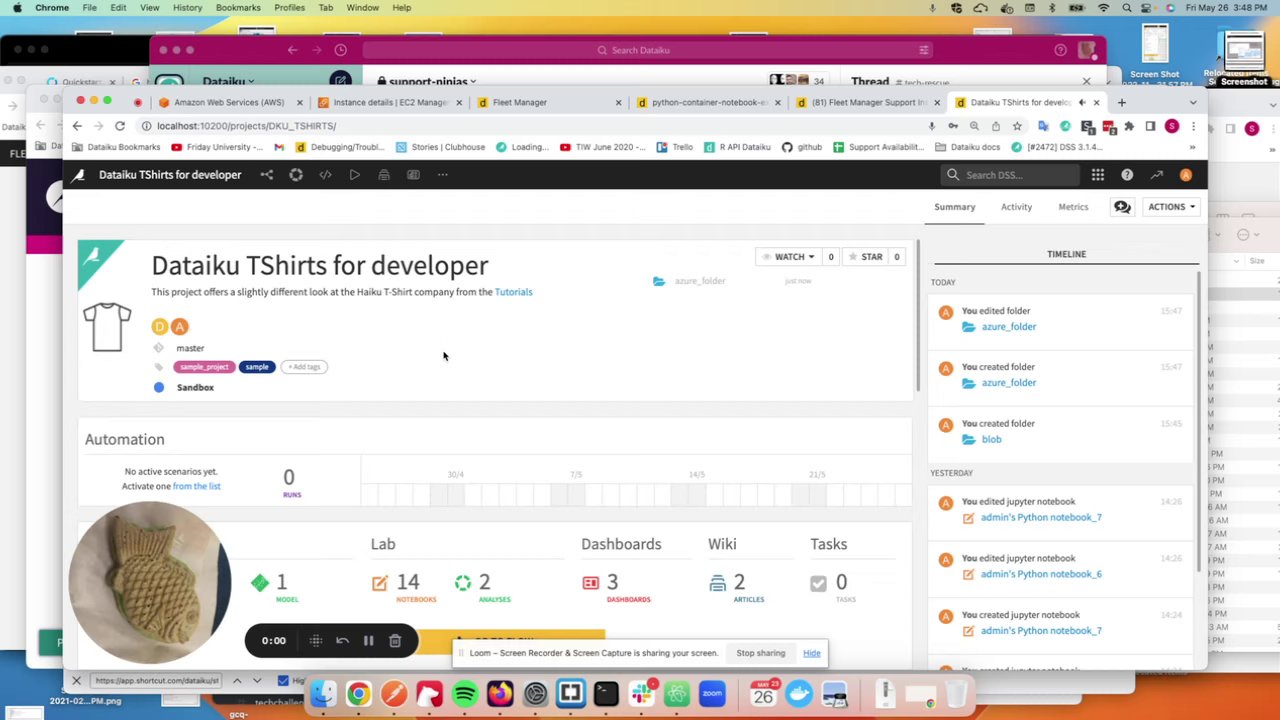Click the Loom delete recording trash icon
The height and width of the screenshot is (720, 1280).
pyautogui.click(x=395, y=641)
